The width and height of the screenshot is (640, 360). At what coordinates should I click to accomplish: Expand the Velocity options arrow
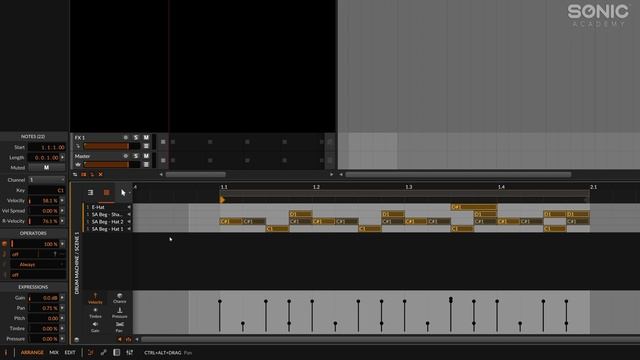point(62,200)
